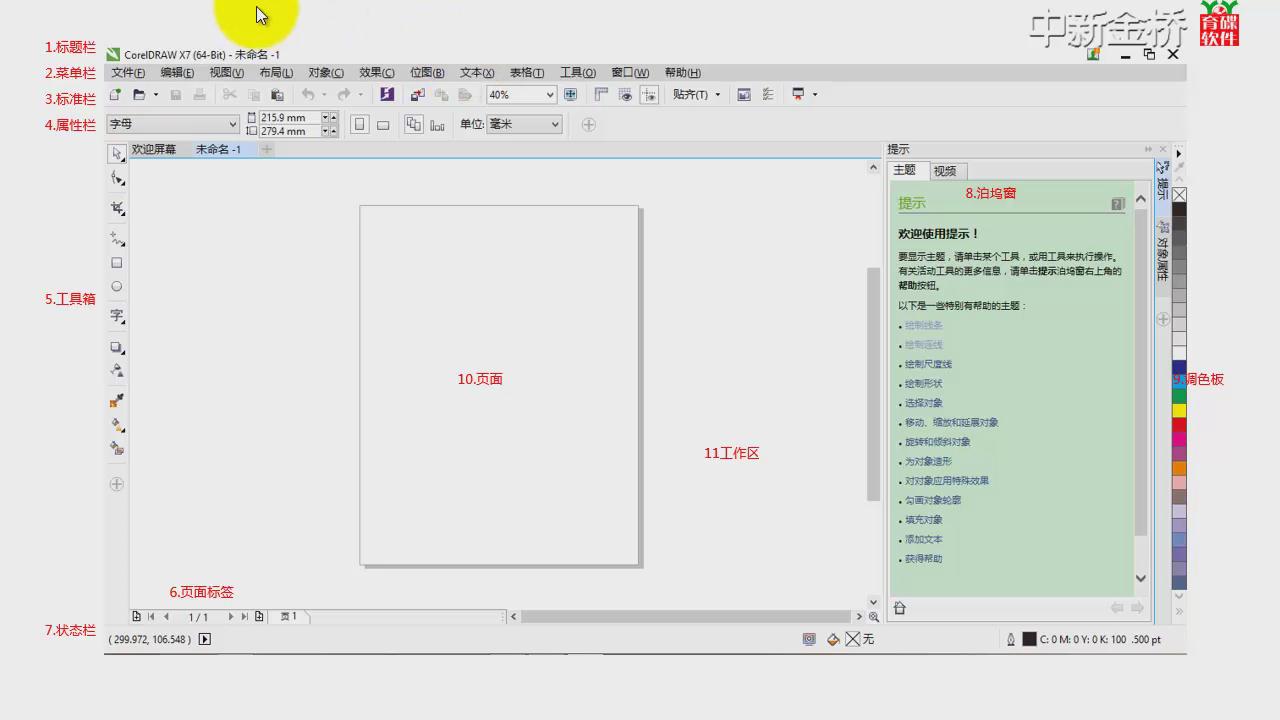Set page to Portrait orientation
This screenshot has height=720, width=1280.
point(360,124)
